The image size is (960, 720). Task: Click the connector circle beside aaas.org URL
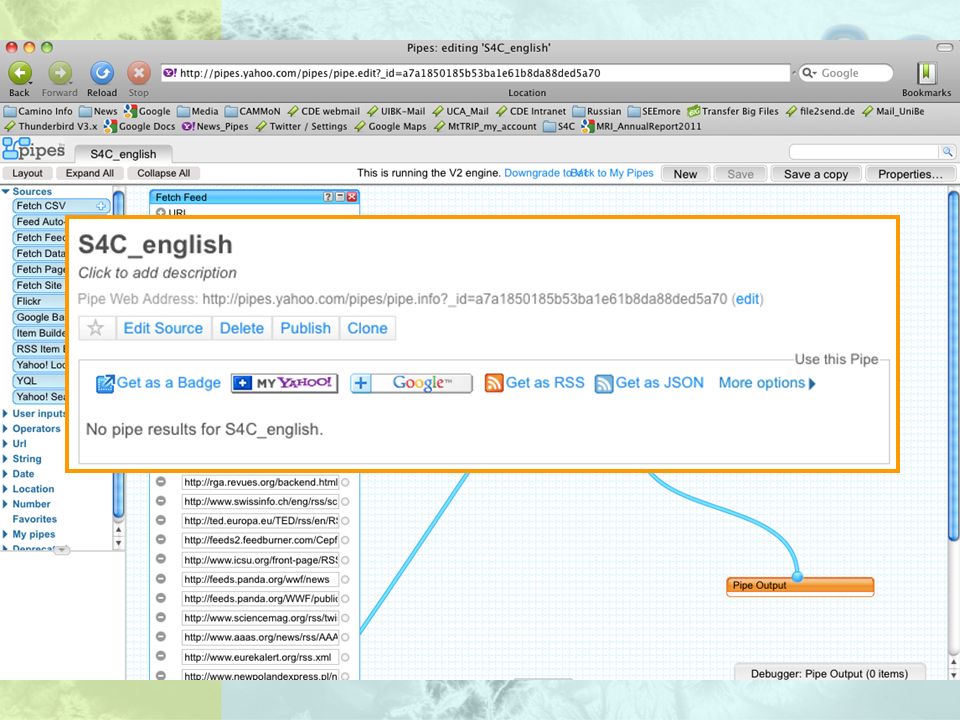pos(345,638)
